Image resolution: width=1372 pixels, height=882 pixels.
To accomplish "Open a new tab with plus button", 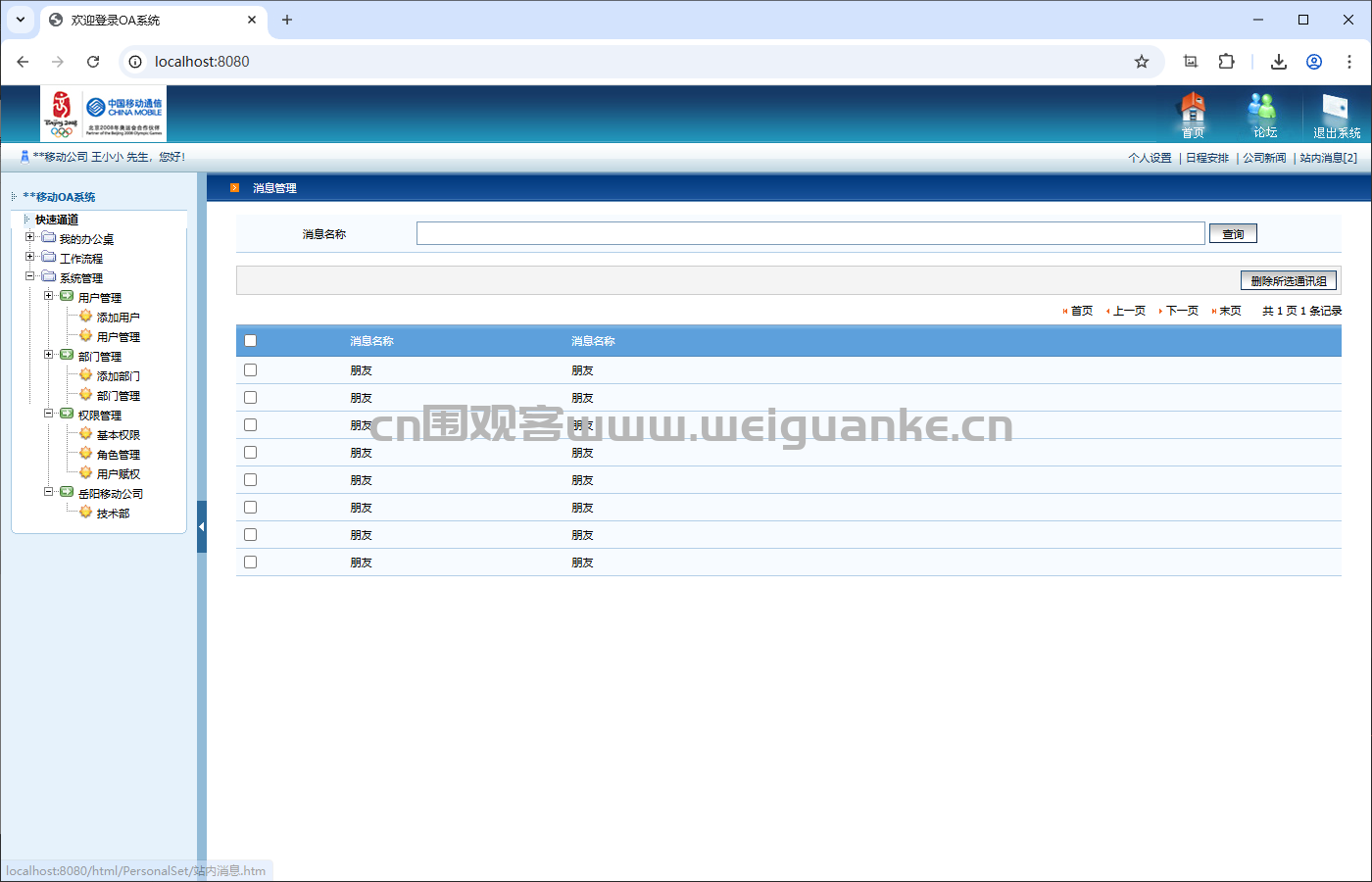I will [287, 20].
